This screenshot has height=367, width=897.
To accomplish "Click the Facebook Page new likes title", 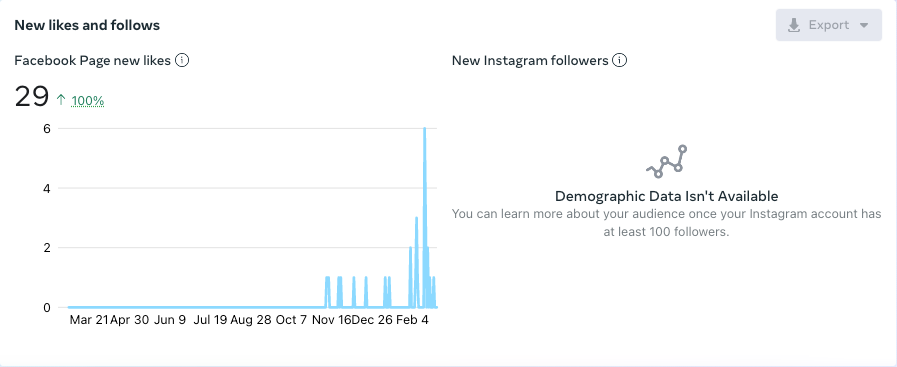I will click(93, 61).
